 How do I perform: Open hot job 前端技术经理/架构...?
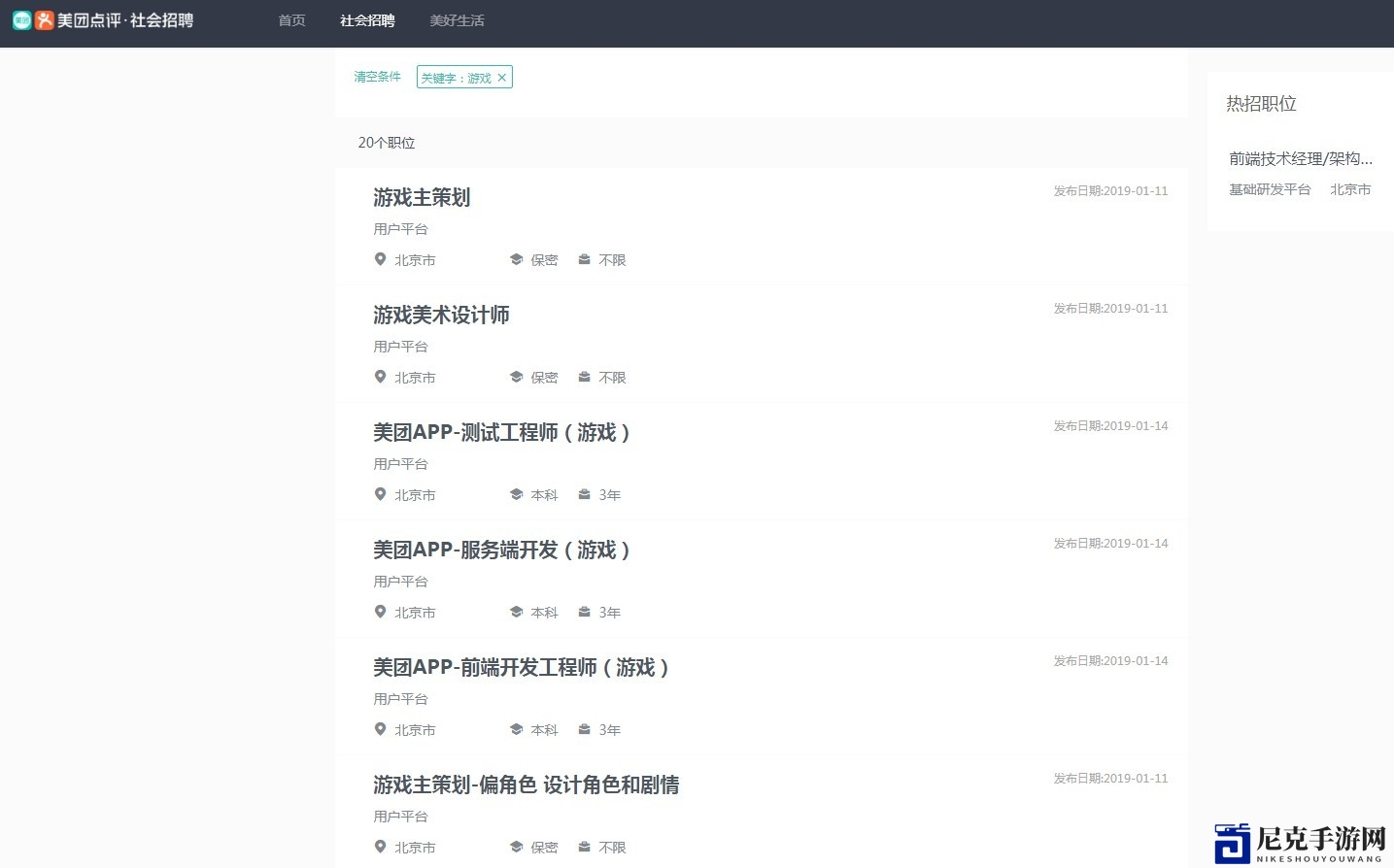pyautogui.click(x=1301, y=158)
